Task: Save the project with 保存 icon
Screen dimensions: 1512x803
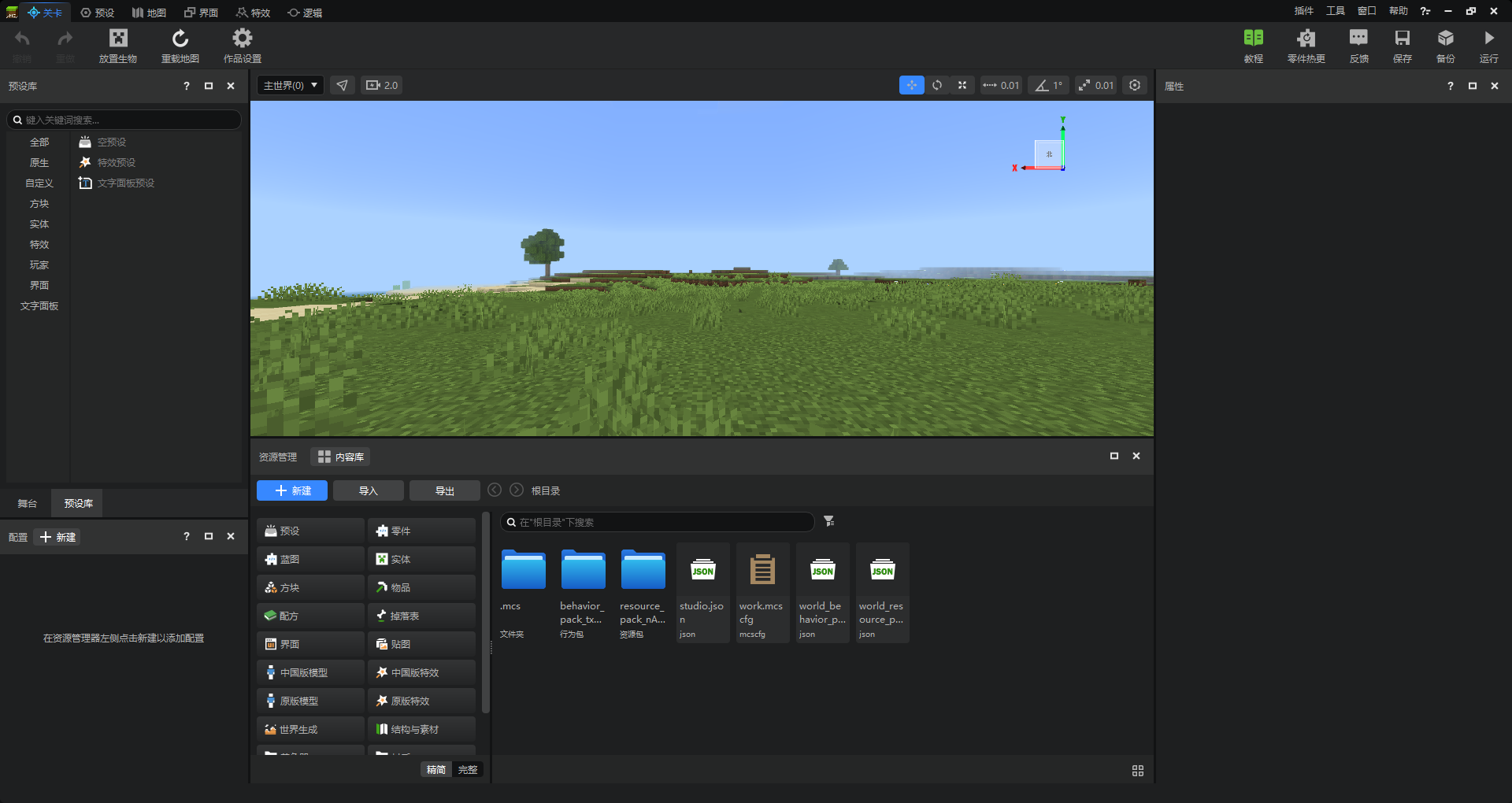Action: click(1403, 46)
